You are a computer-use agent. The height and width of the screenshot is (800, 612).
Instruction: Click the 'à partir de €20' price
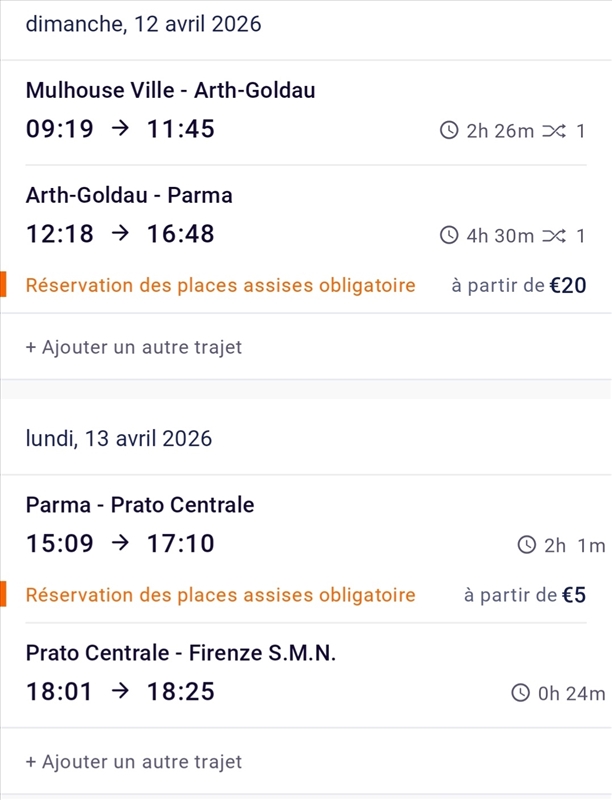[x=518, y=286]
